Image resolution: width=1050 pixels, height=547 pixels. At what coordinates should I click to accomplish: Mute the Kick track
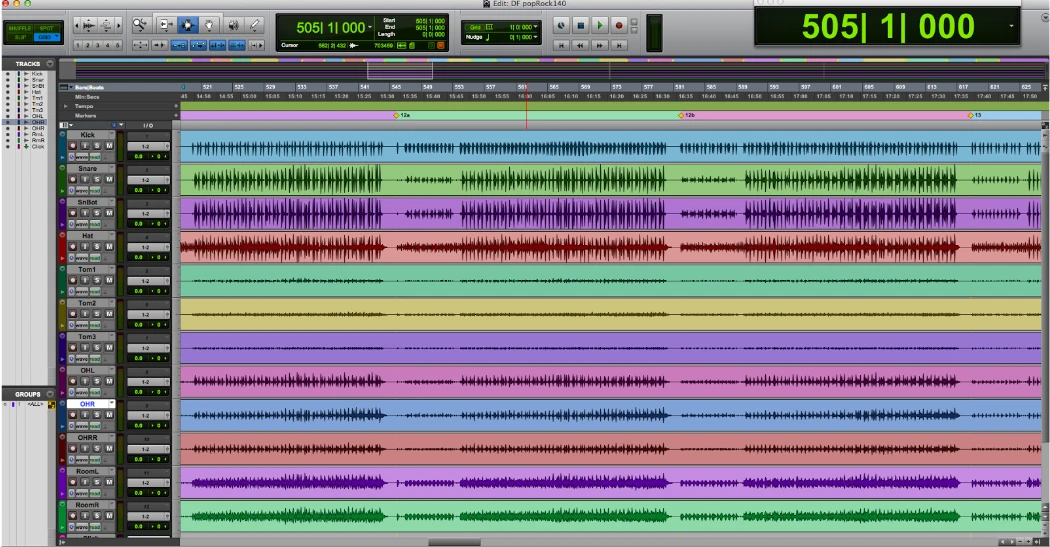point(109,146)
